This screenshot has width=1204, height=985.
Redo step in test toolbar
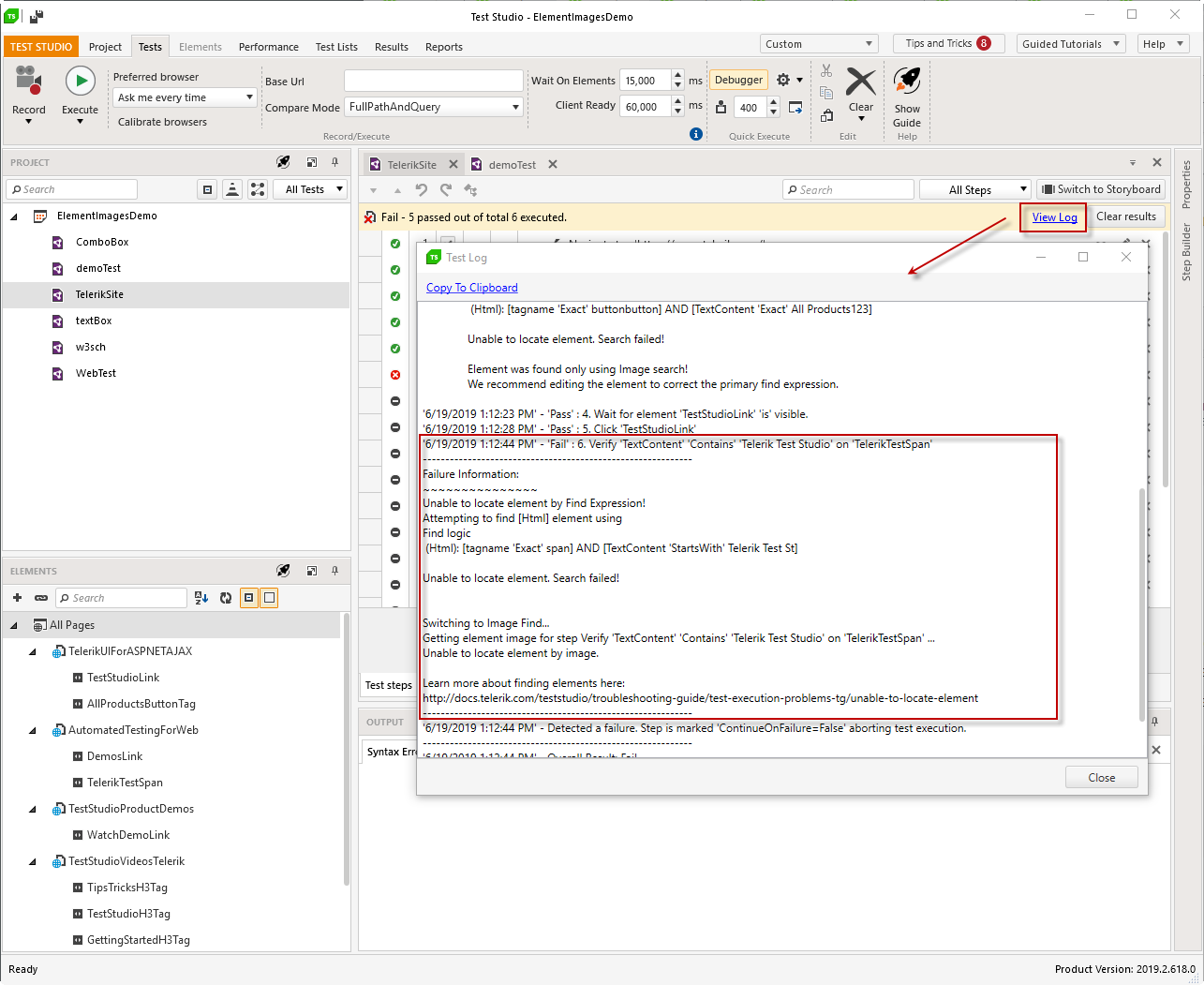pyautogui.click(x=446, y=189)
